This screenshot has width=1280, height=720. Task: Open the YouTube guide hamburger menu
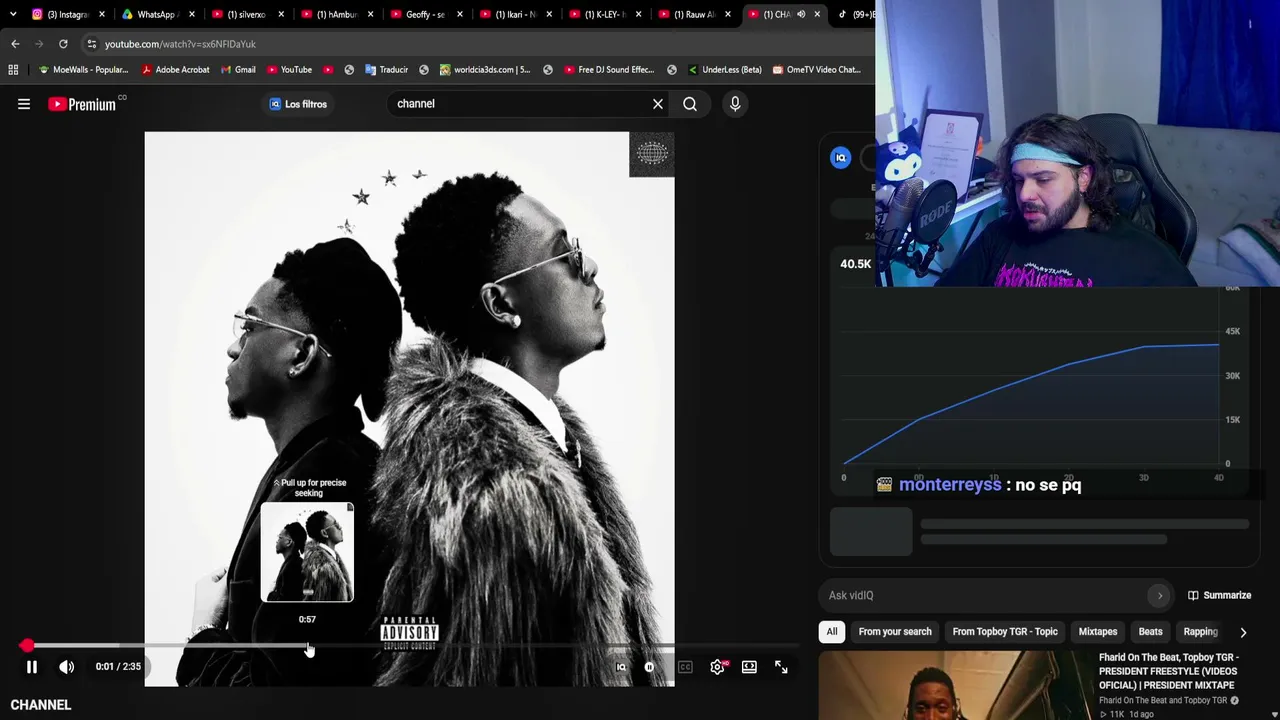click(x=24, y=104)
